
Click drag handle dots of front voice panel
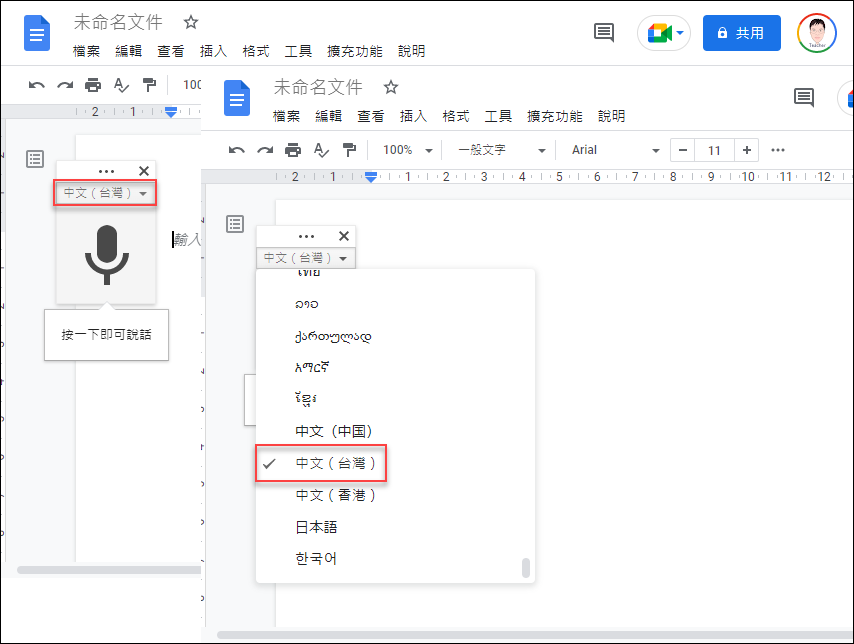point(307,236)
